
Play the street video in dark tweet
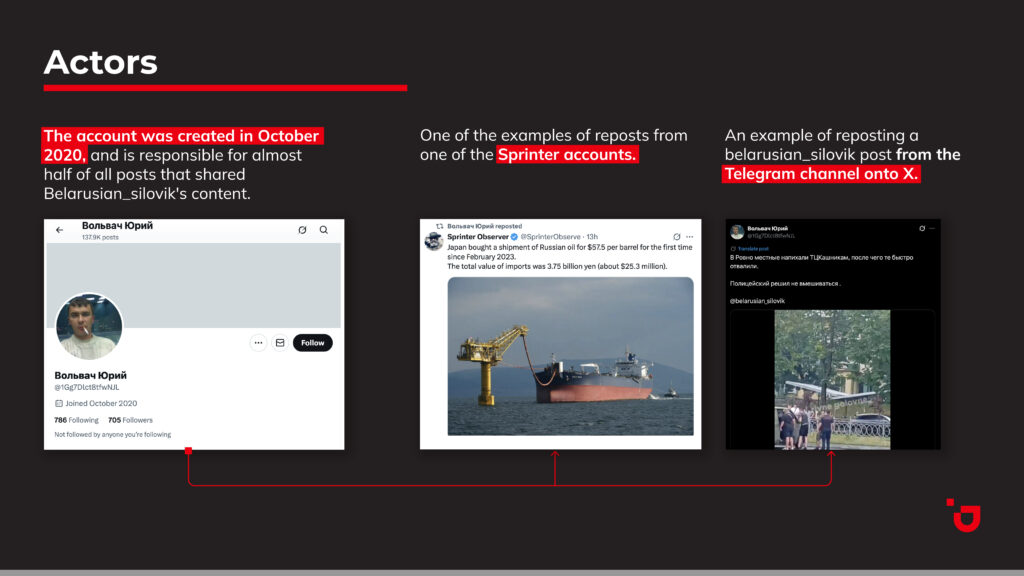pyautogui.click(x=832, y=380)
